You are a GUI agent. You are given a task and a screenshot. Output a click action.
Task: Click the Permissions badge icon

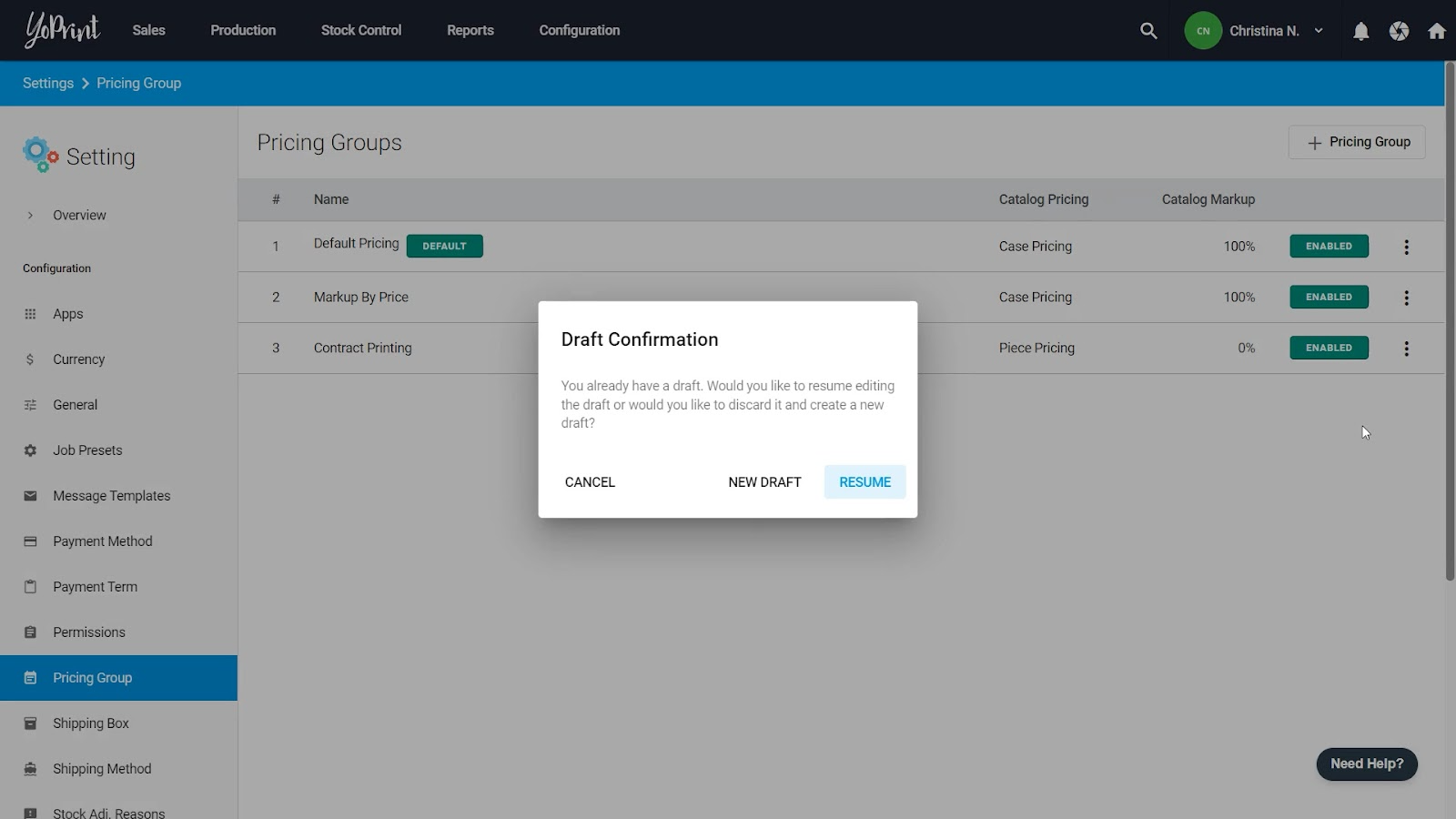[x=30, y=632]
